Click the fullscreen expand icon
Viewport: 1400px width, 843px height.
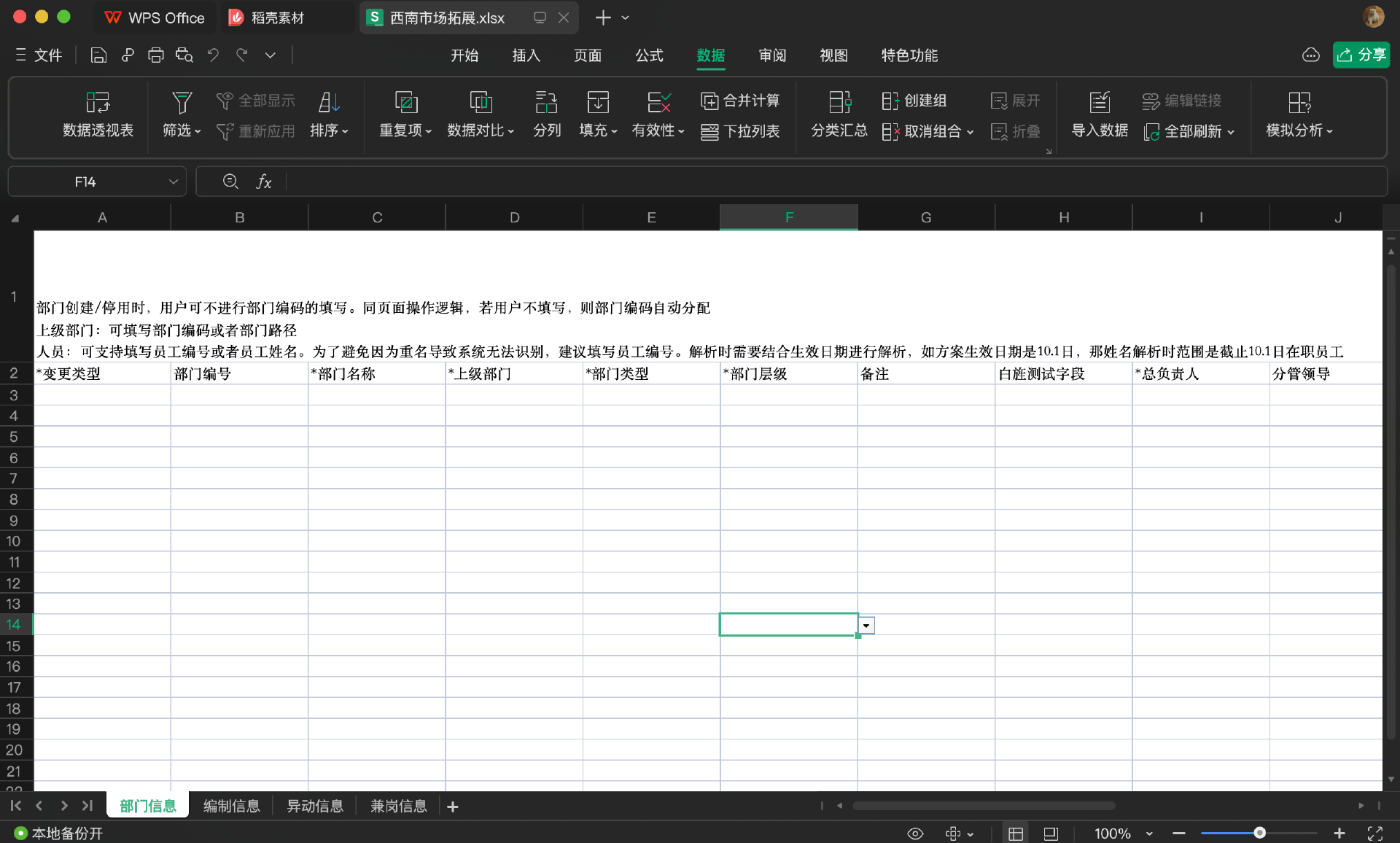click(x=1375, y=834)
